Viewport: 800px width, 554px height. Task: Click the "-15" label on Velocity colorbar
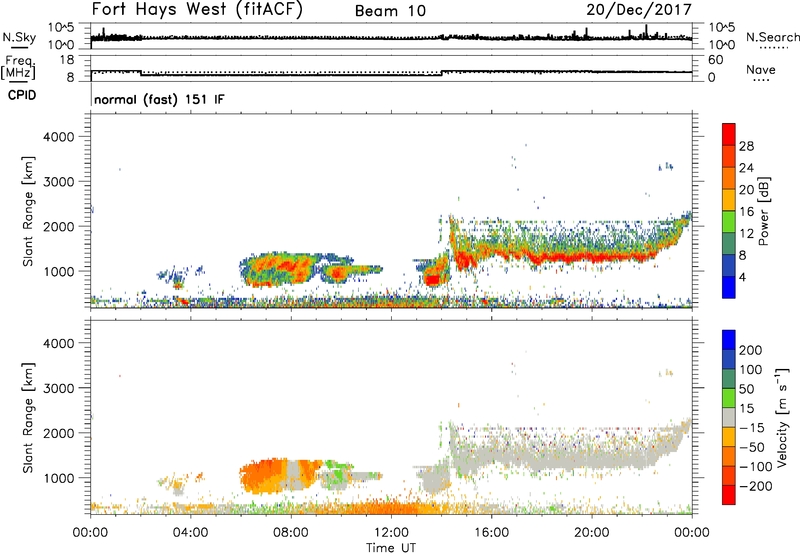click(752, 428)
